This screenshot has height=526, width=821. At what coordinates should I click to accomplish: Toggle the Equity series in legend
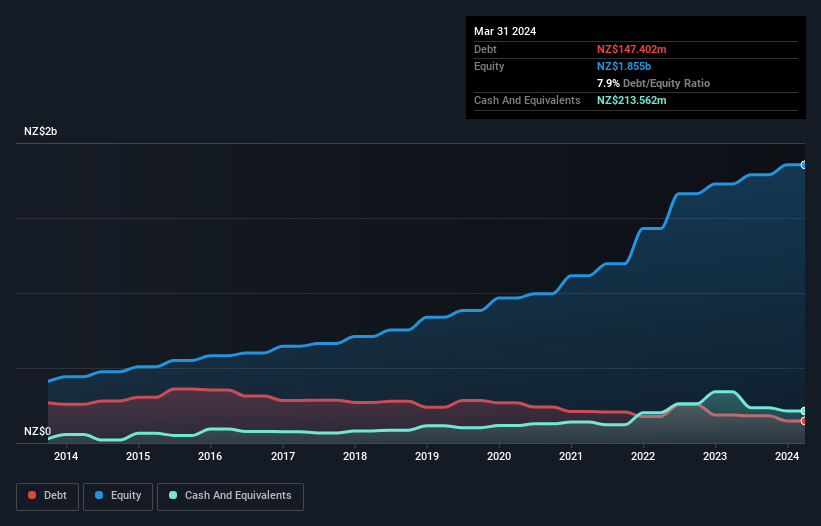pos(118,496)
